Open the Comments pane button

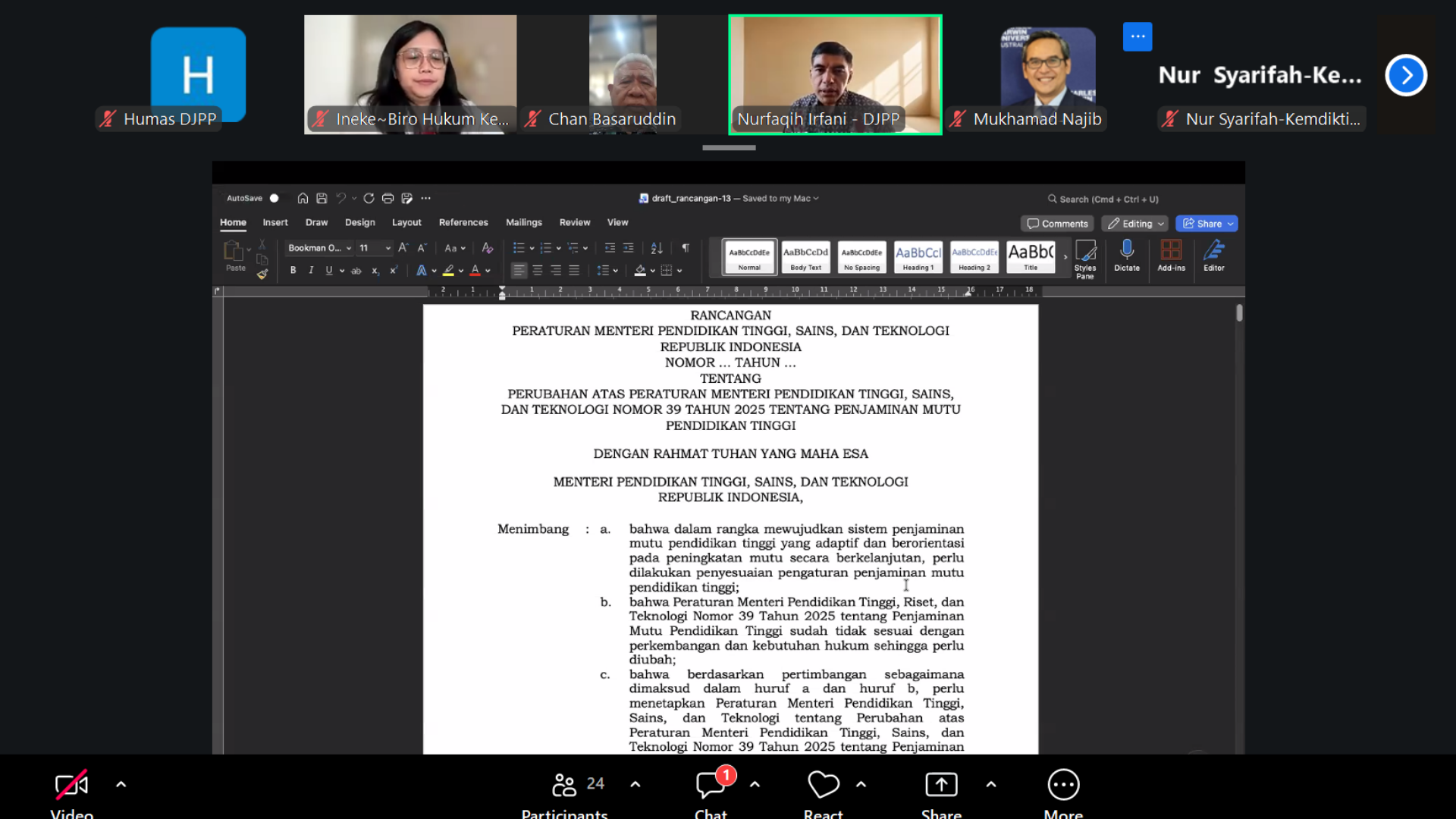pyautogui.click(x=1057, y=224)
